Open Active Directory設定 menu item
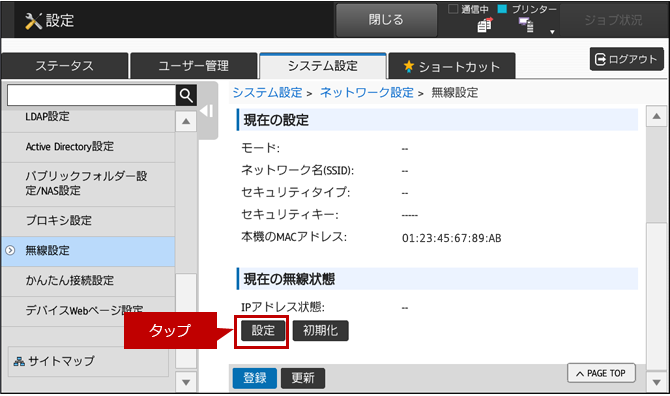 point(88,147)
